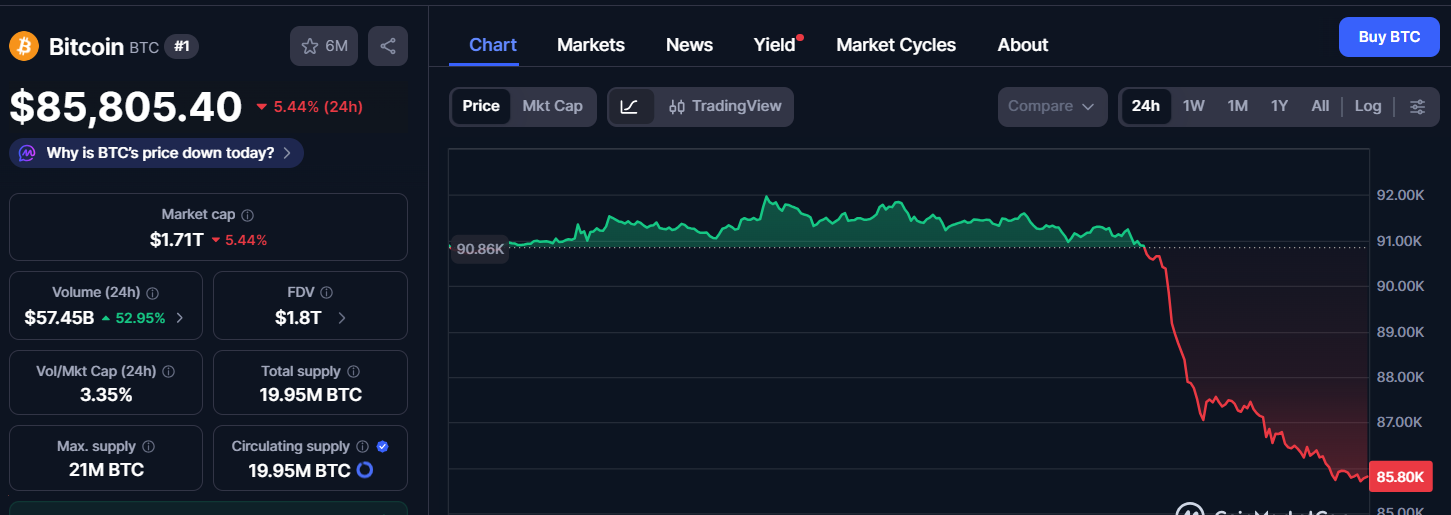Click the share icon button

click(x=388, y=46)
